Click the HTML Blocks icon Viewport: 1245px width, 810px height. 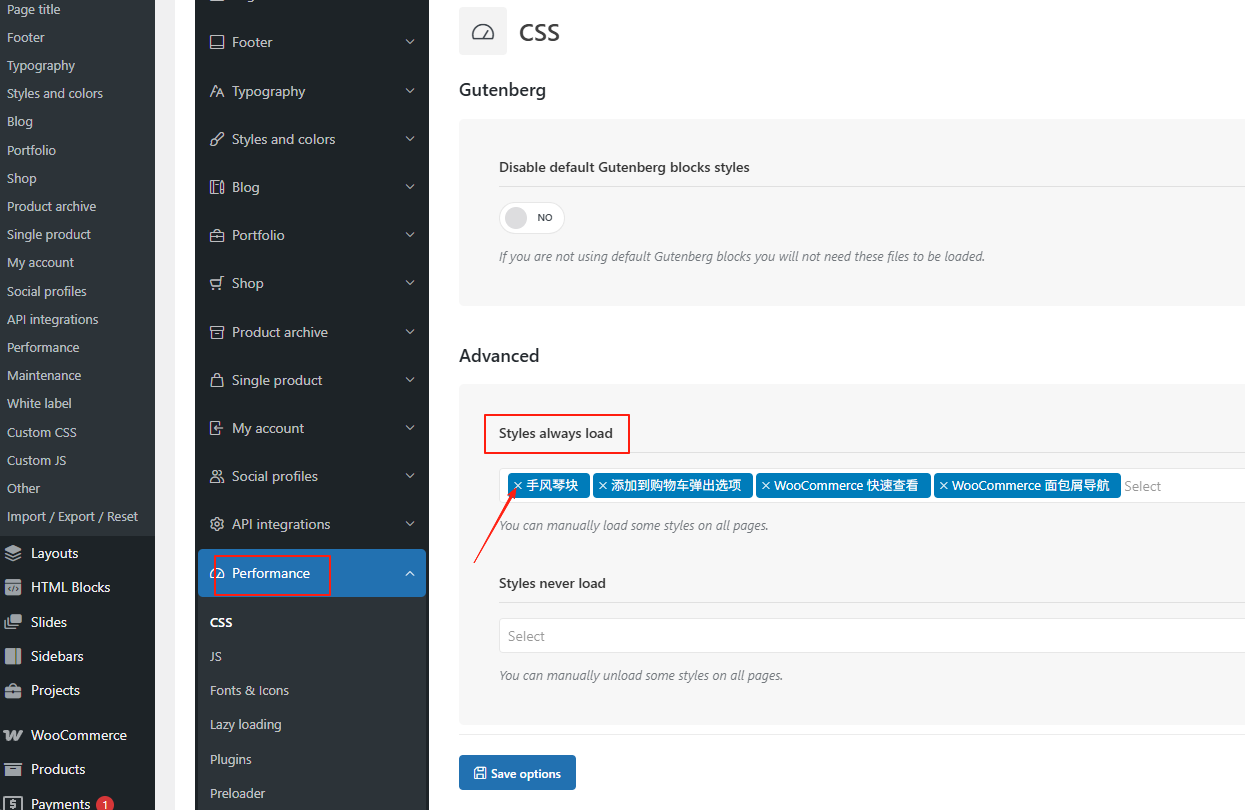click(x=13, y=587)
